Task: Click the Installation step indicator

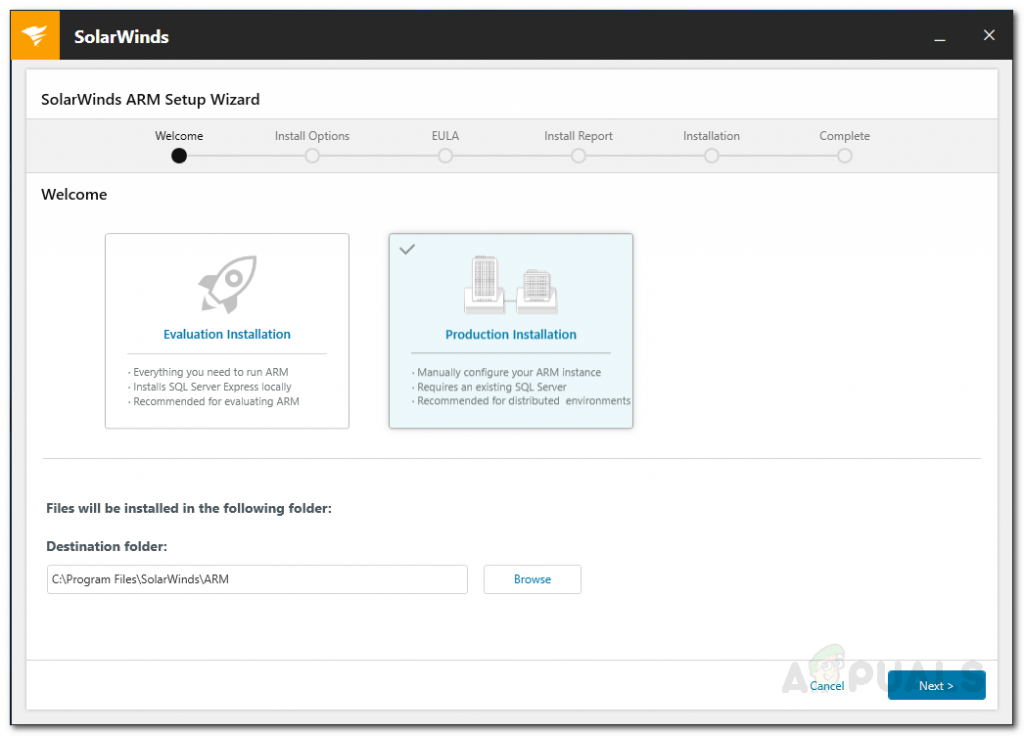Action: (x=711, y=156)
